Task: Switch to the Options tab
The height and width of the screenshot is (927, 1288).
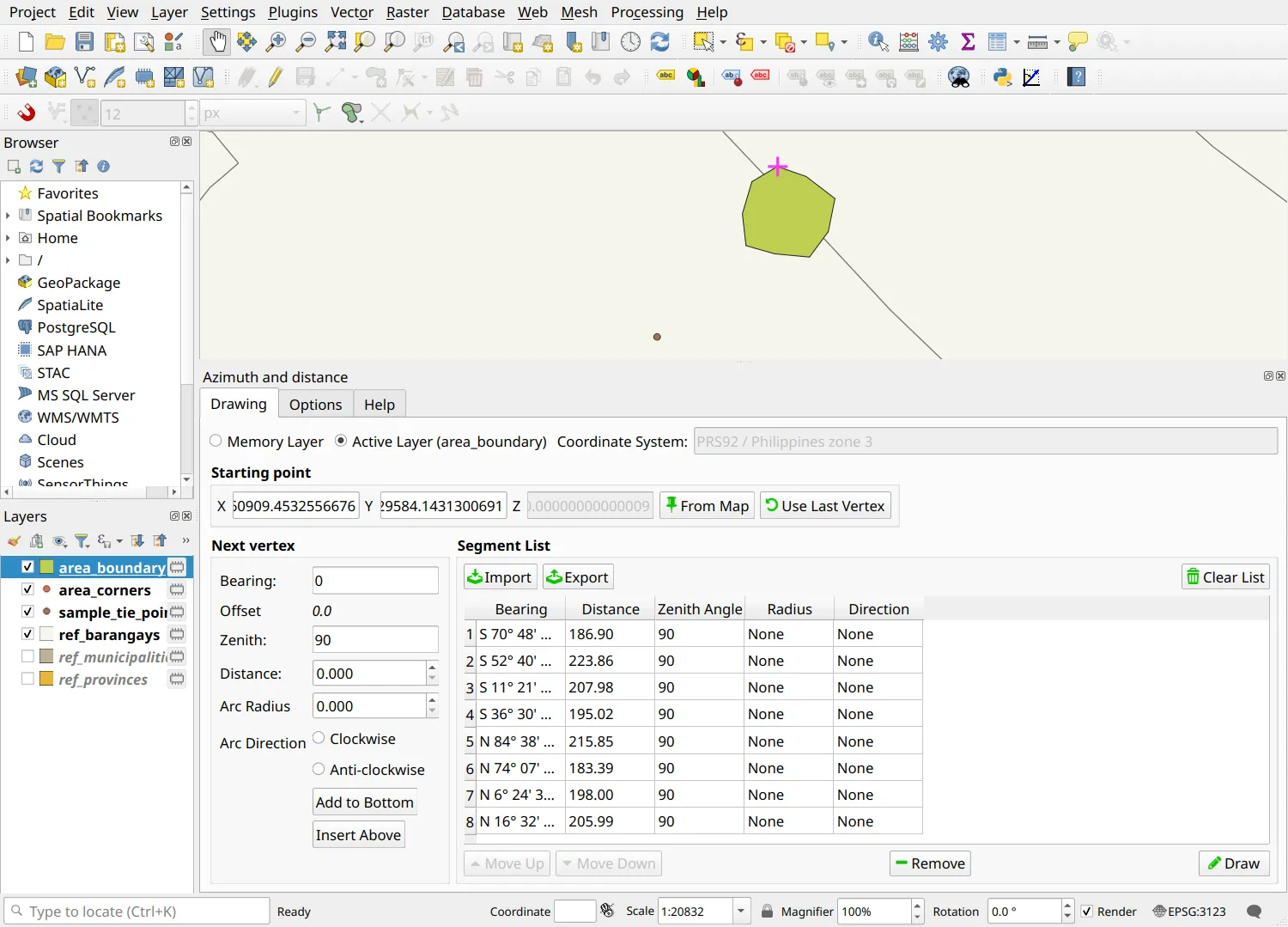Action: tap(315, 405)
